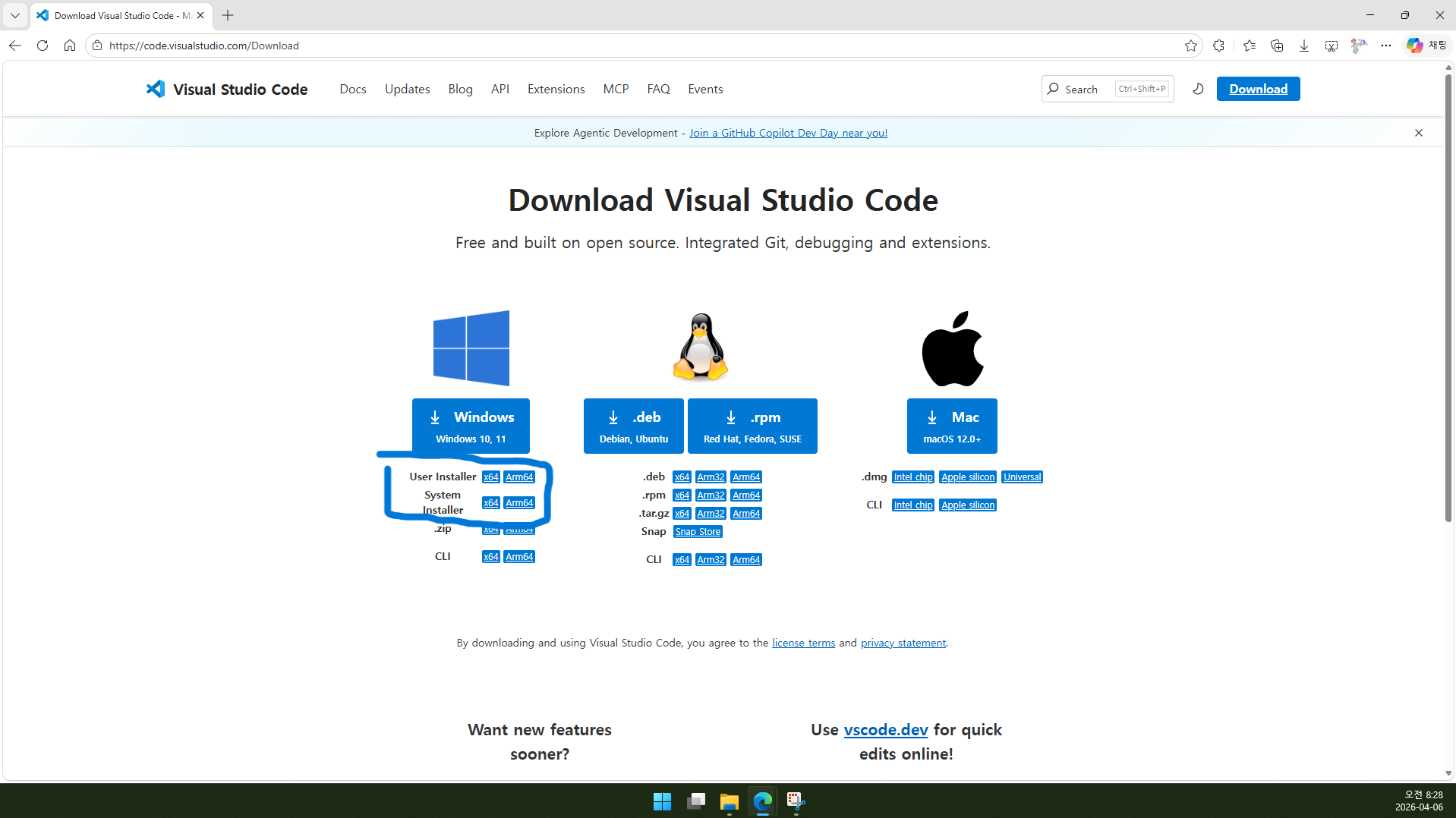Open the Collections icon in toolbar
Viewport: 1456px width, 818px height.
click(x=1277, y=46)
